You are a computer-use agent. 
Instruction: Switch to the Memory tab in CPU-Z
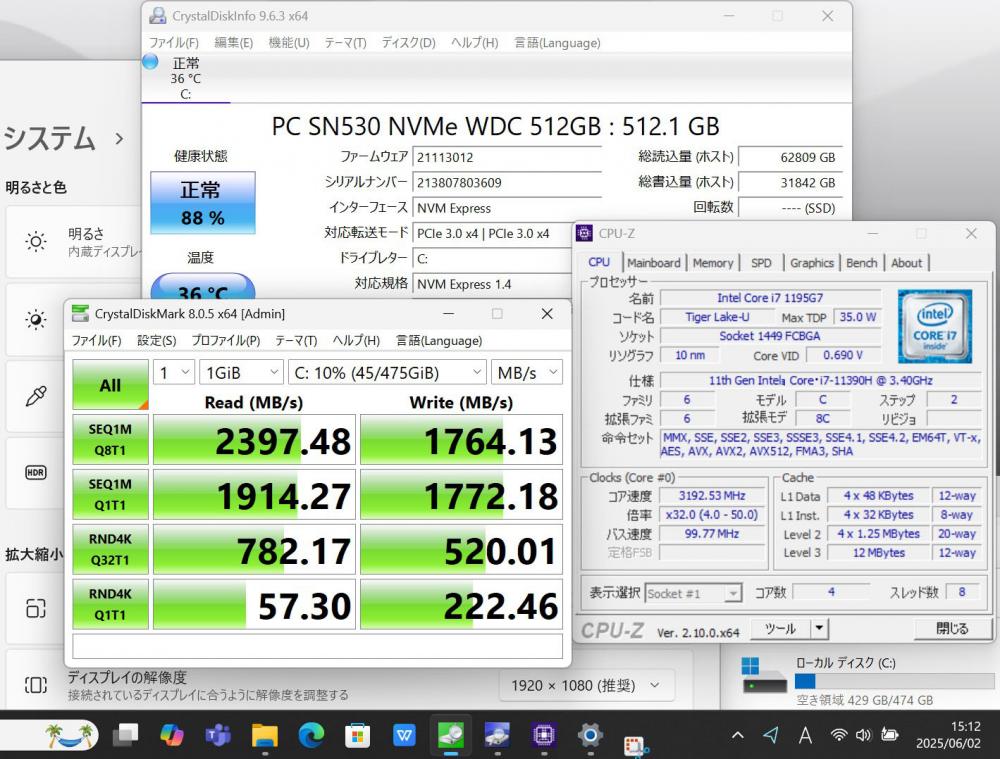(712, 263)
